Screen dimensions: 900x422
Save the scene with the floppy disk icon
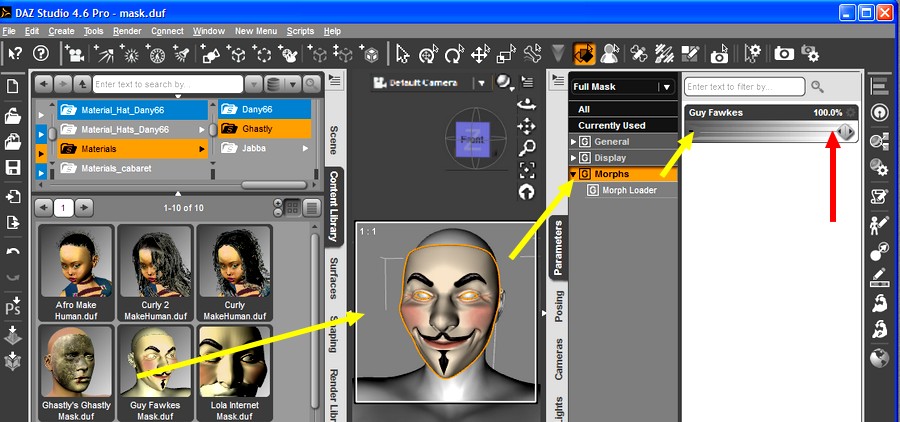coord(13,167)
